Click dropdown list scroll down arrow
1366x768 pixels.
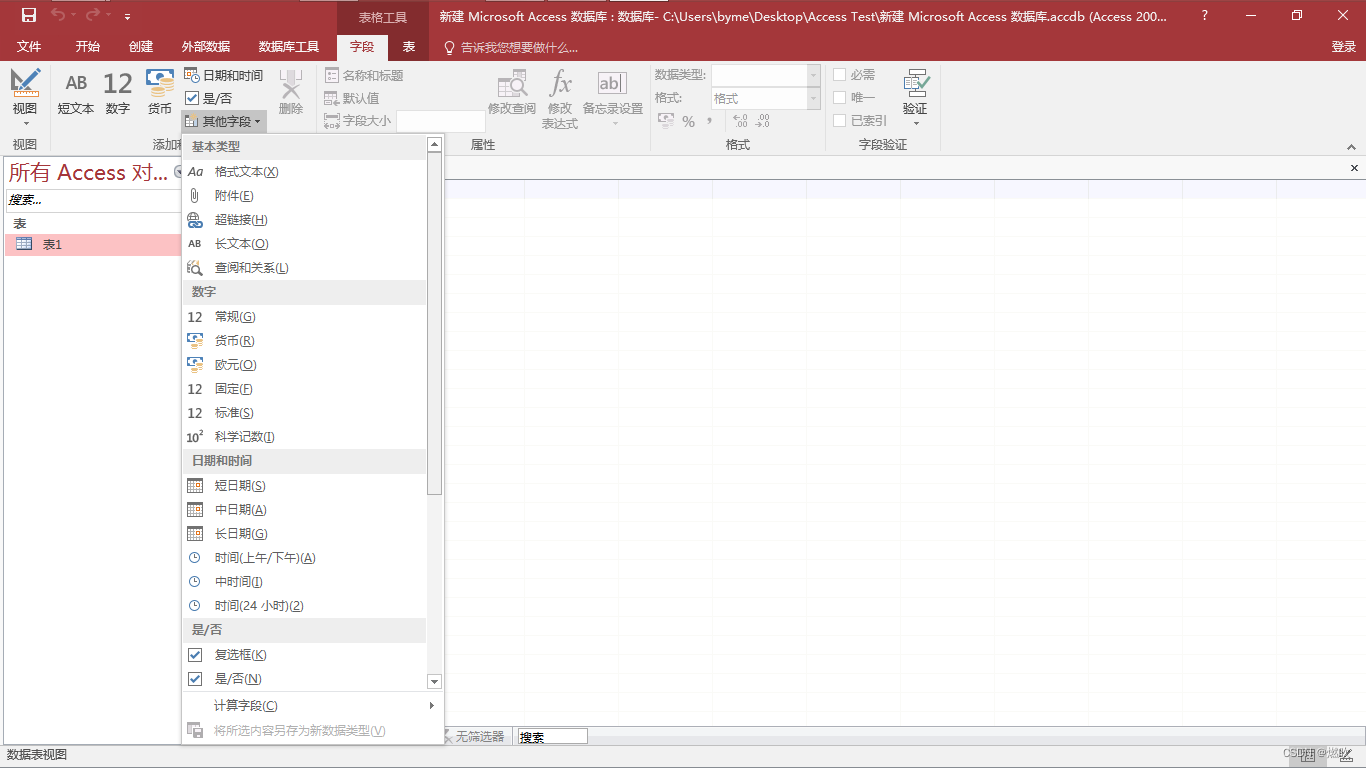coord(434,681)
